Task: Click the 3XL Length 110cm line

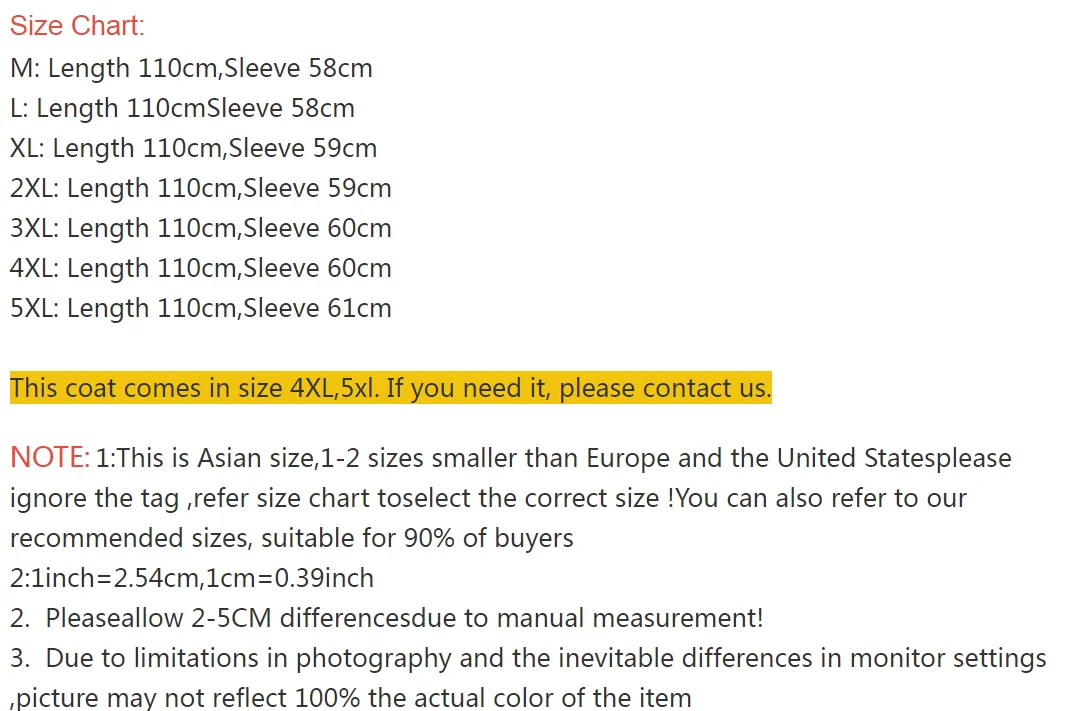Action: 200,229
